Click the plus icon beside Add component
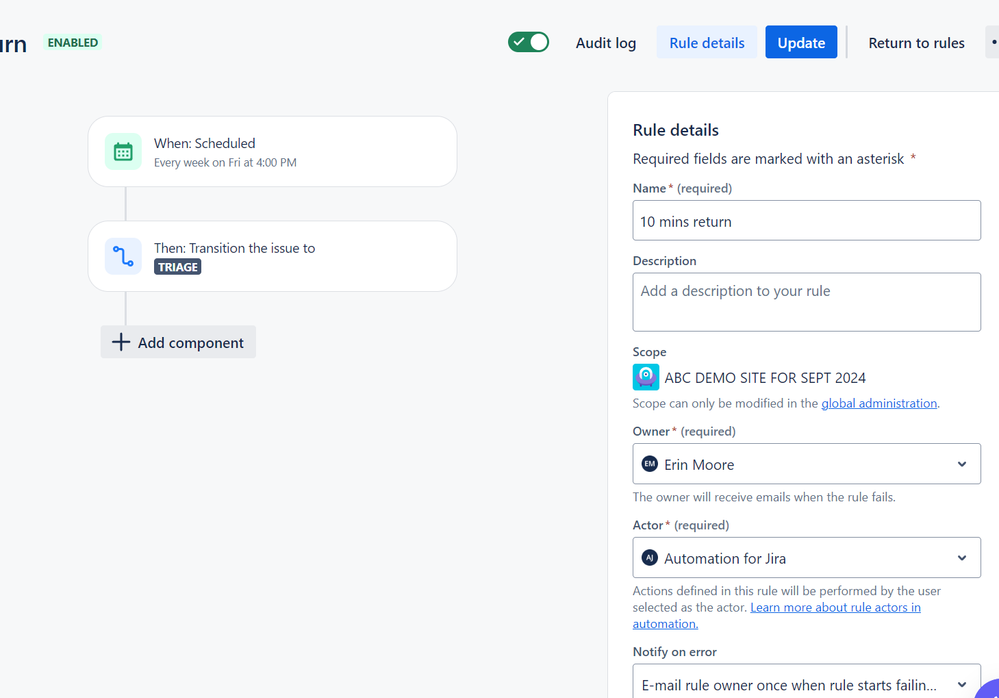Screen dimensions: 999x698 [x=120, y=342]
